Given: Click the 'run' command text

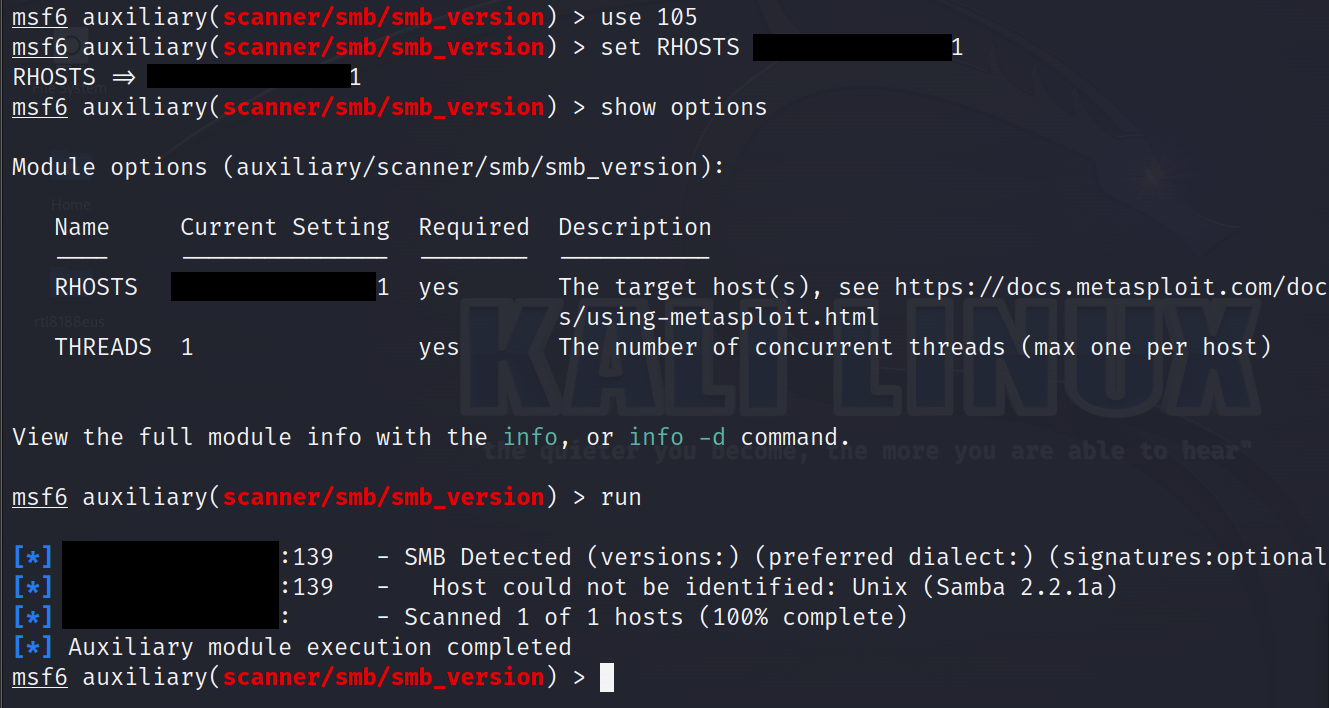Looking at the screenshot, I should [x=621, y=497].
